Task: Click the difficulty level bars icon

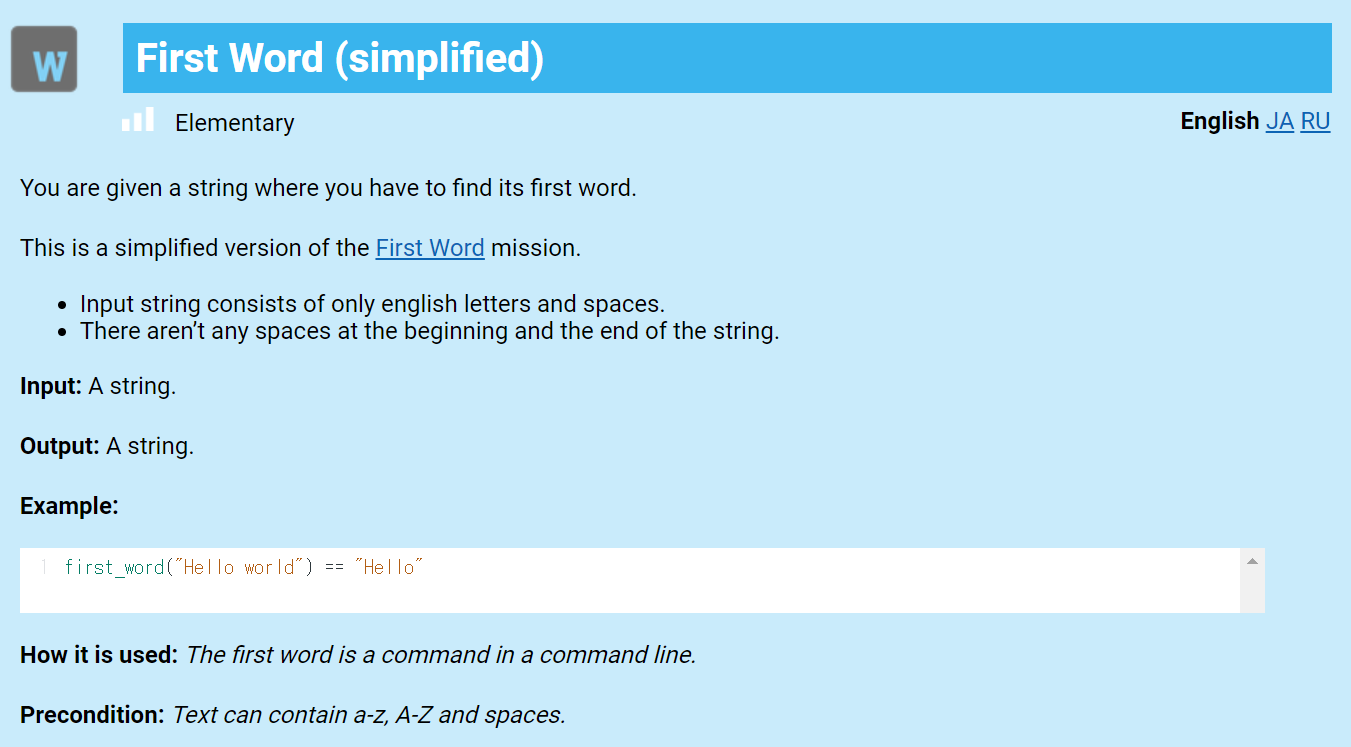Action: coord(138,121)
